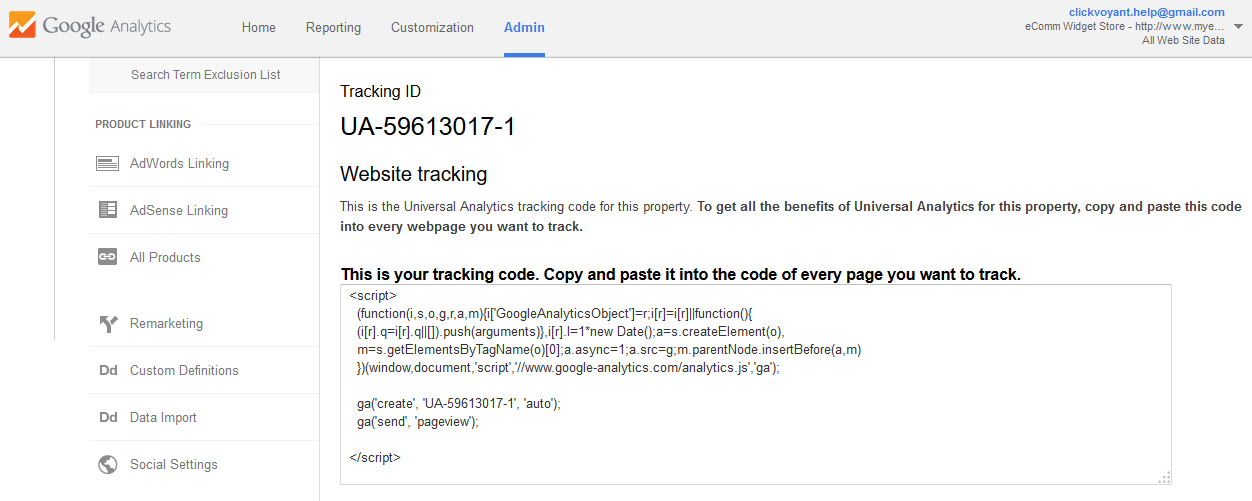Open the AdWords Linking settings
1252x501 pixels.
(x=179, y=164)
